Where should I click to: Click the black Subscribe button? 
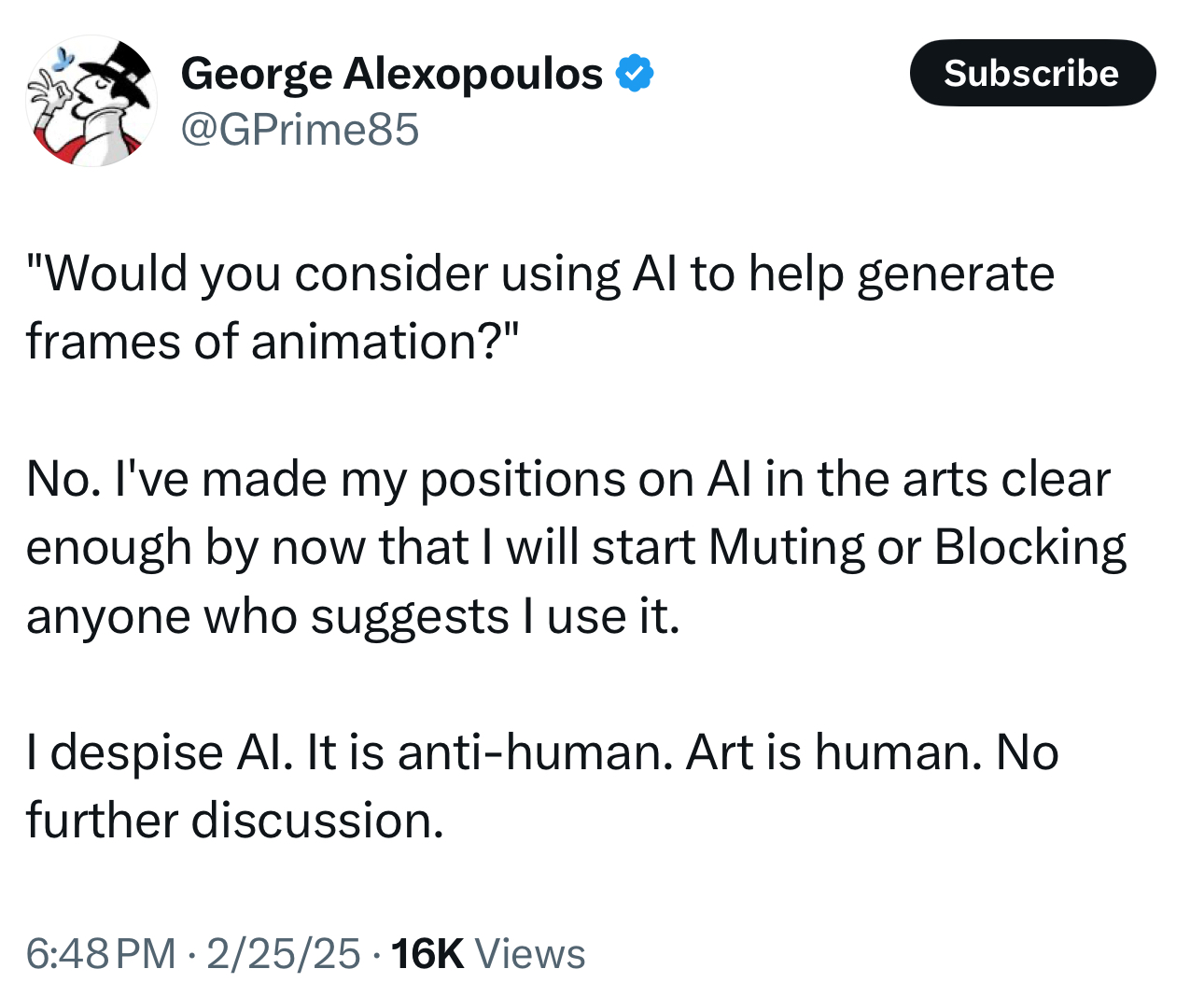coord(1032,73)
